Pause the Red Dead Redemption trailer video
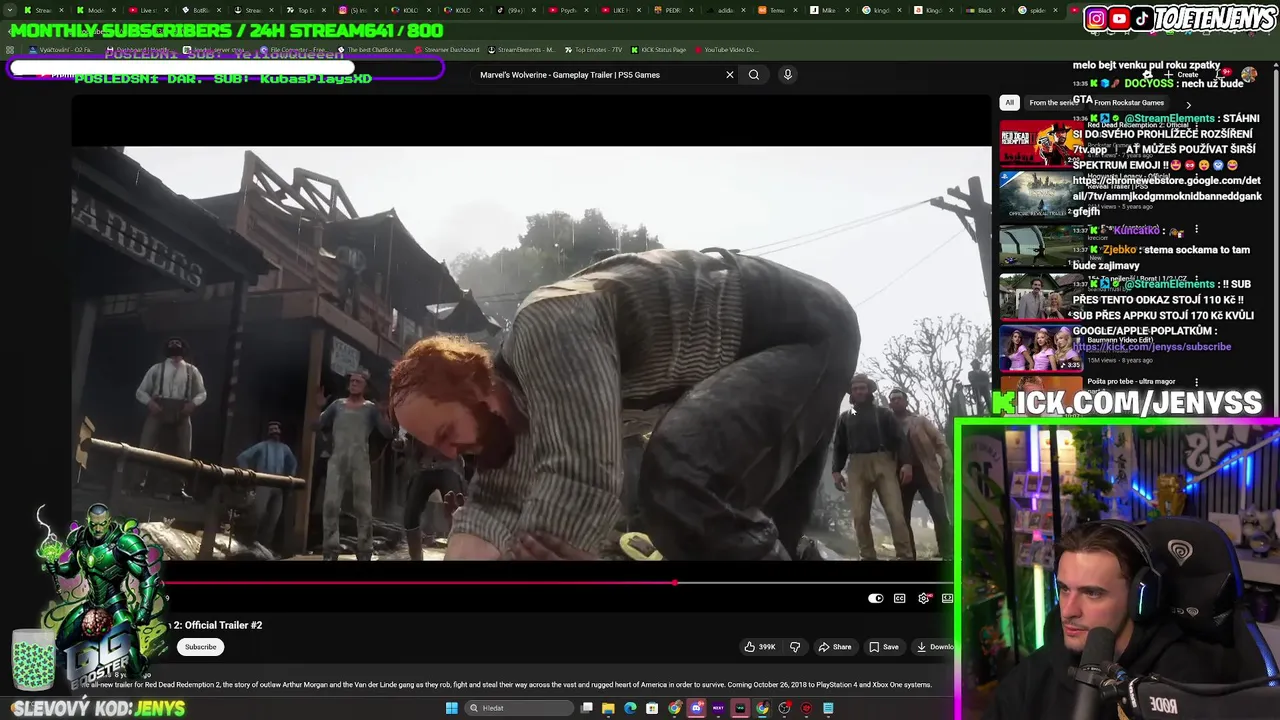This screenshot has width=1280, height=720. click(531, 353)
